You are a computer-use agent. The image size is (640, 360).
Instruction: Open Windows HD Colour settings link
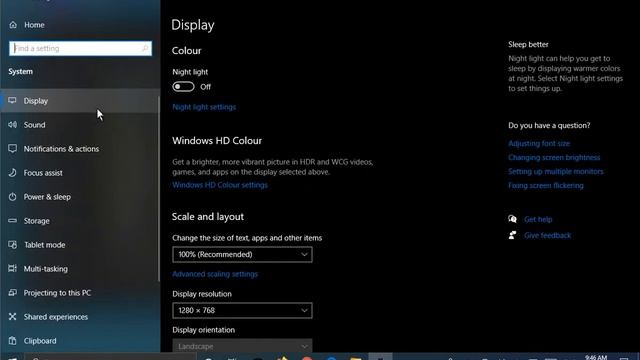click(220, 185)
